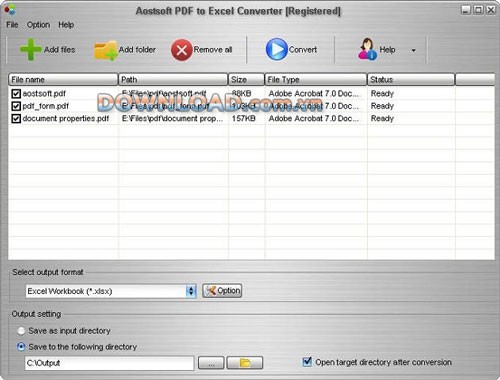
Task: Close the converter window
Action: (491, 10)
